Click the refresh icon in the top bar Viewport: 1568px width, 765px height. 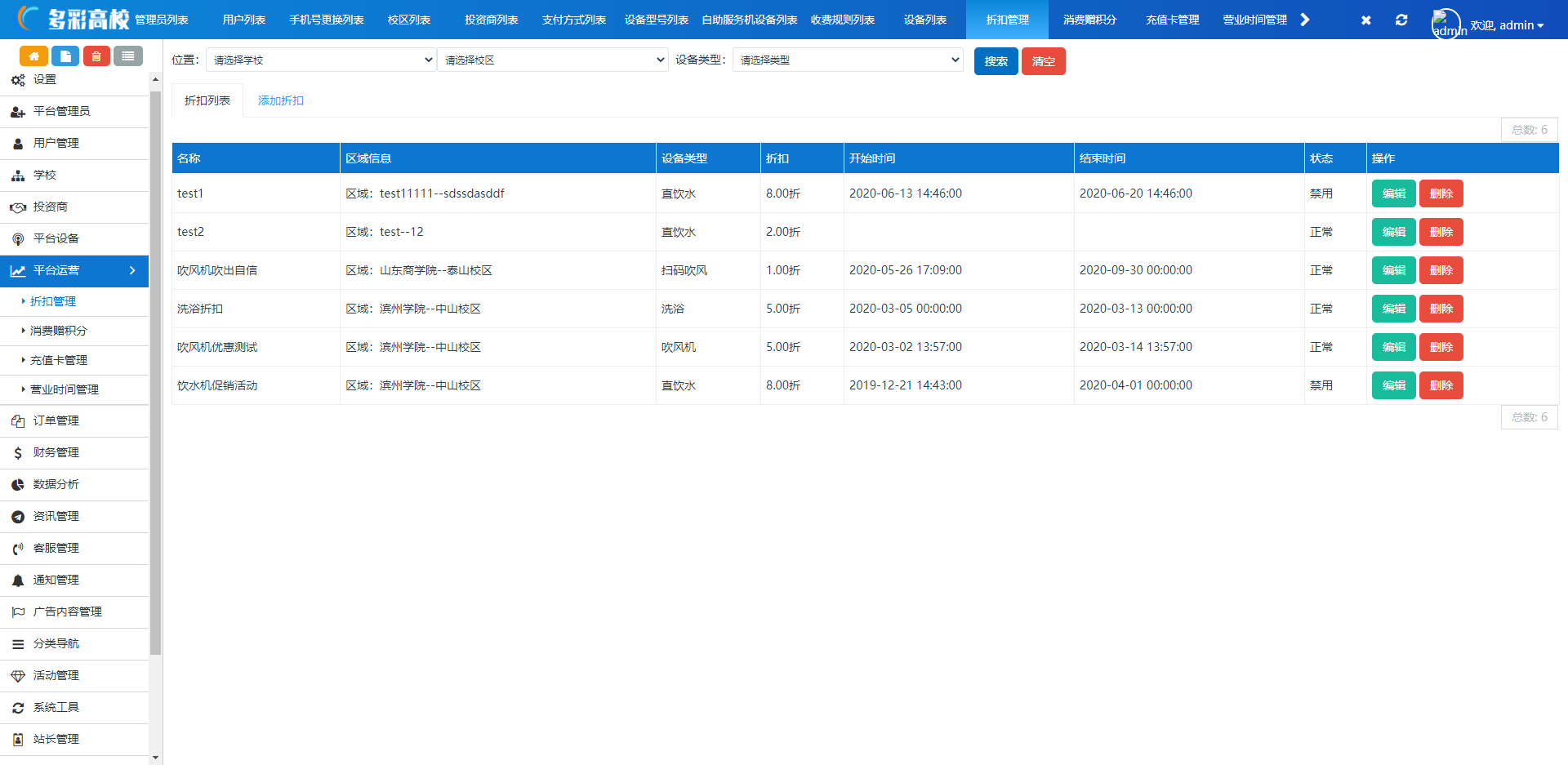[x=1401, y=20]
